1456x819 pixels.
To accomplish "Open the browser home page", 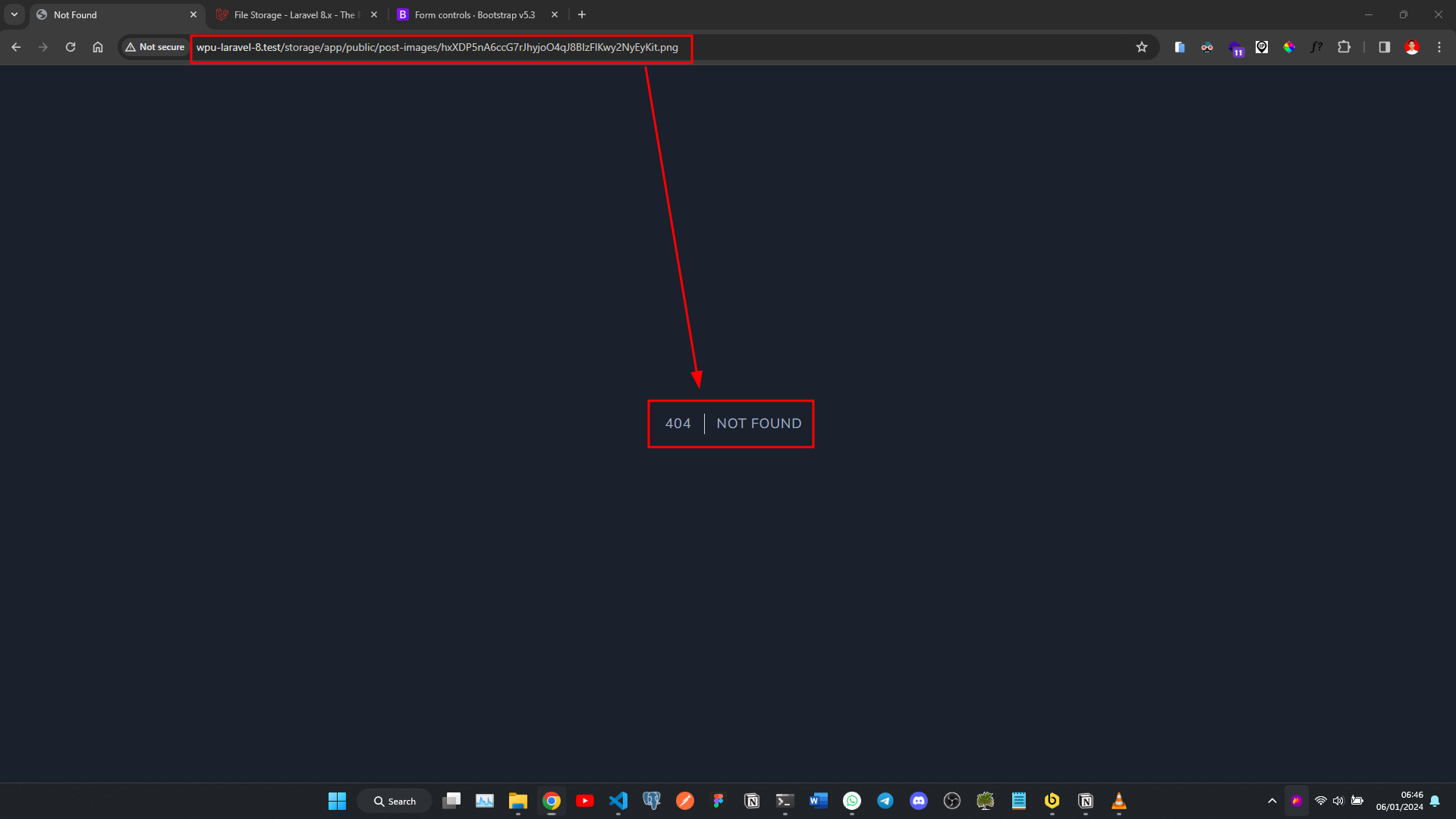I will click(x=98, y=47).
